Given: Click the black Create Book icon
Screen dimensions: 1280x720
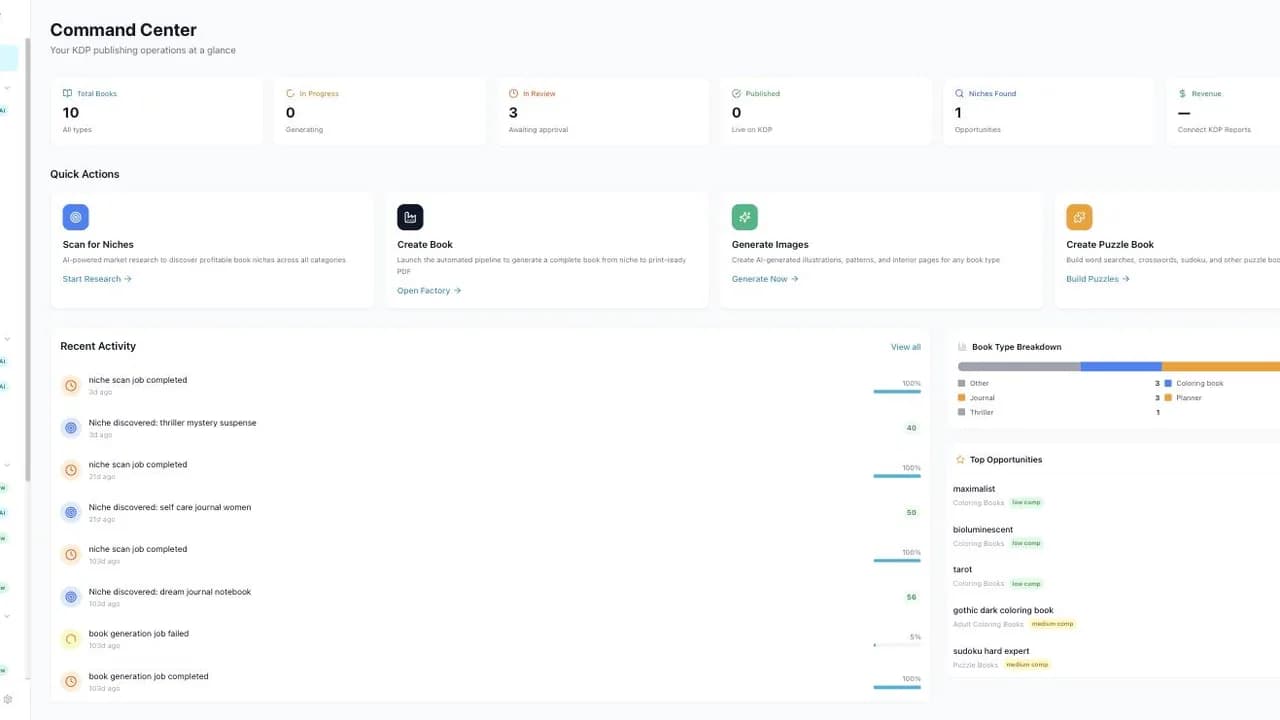Looking at the screenshot, I should (x=410, y=217).
